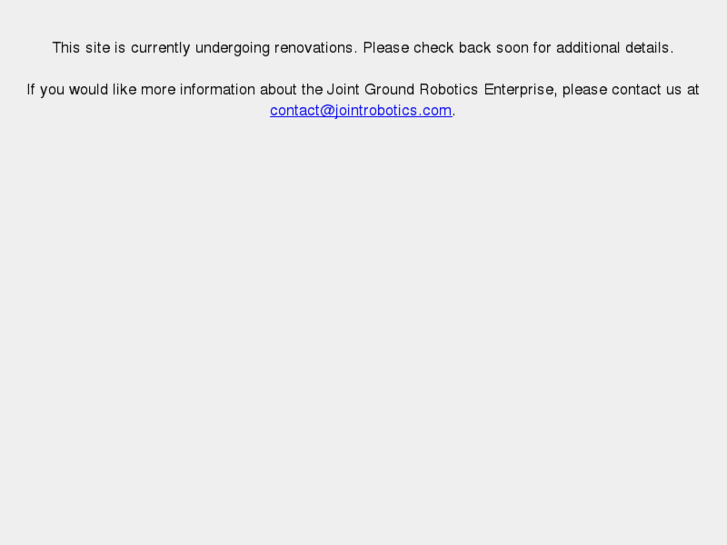This screenshot has width=727, height=545.
Task: Click the phrase 'additional details'
Action: pos(615,48)
